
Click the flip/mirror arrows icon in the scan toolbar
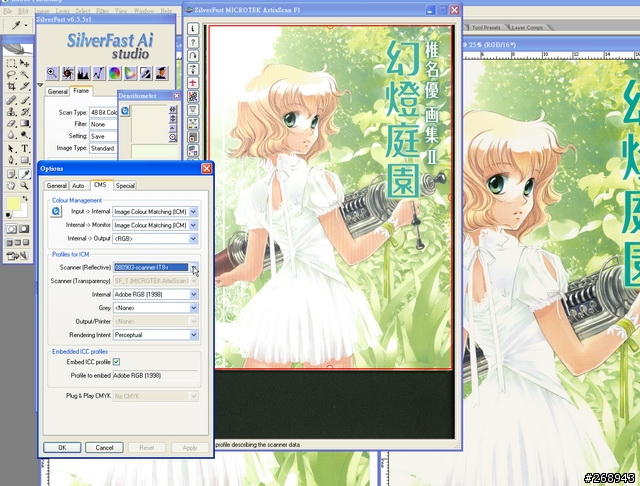(x=193, y=69)
